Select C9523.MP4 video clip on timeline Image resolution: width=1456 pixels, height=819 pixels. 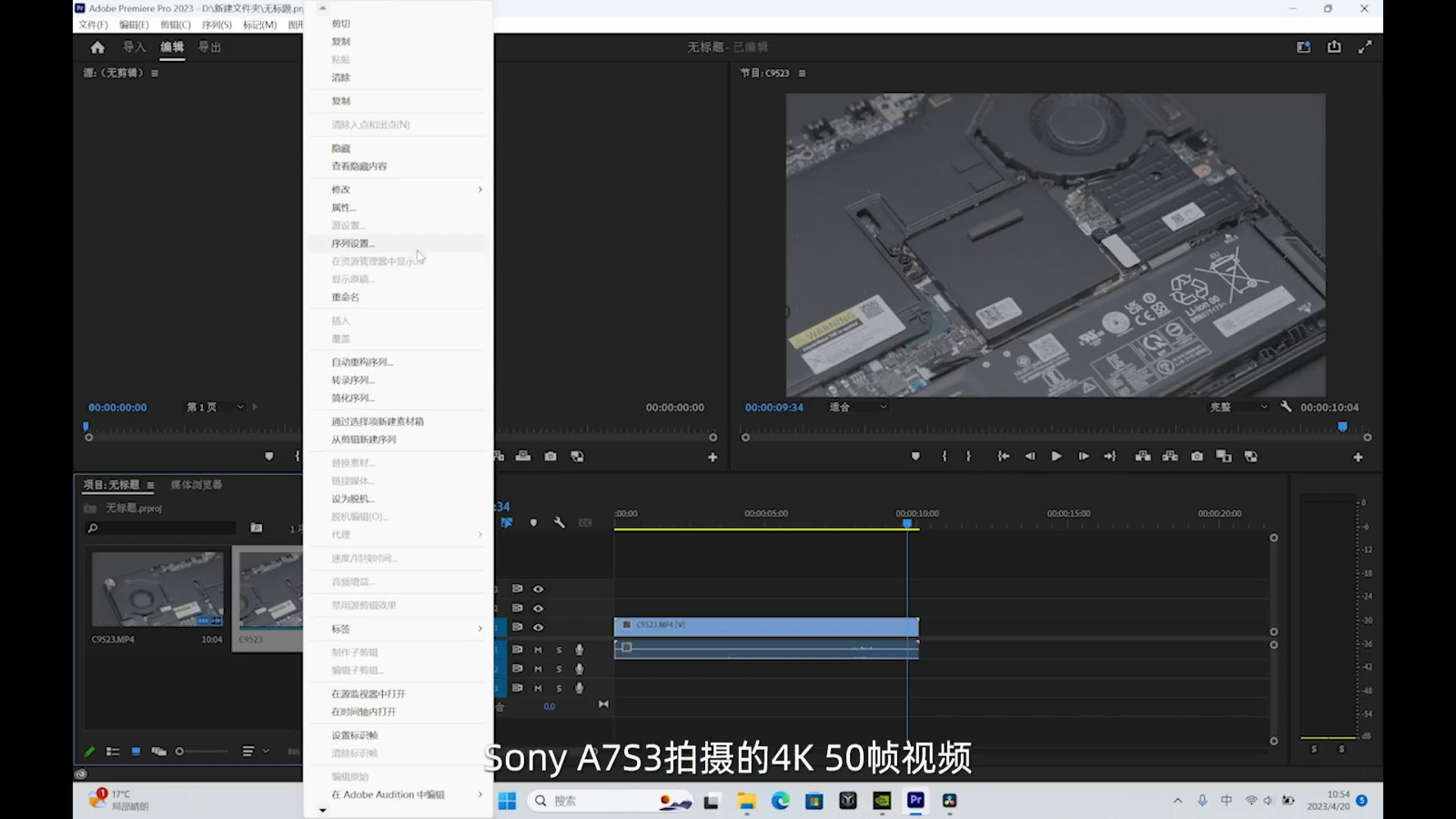[766, 626]
